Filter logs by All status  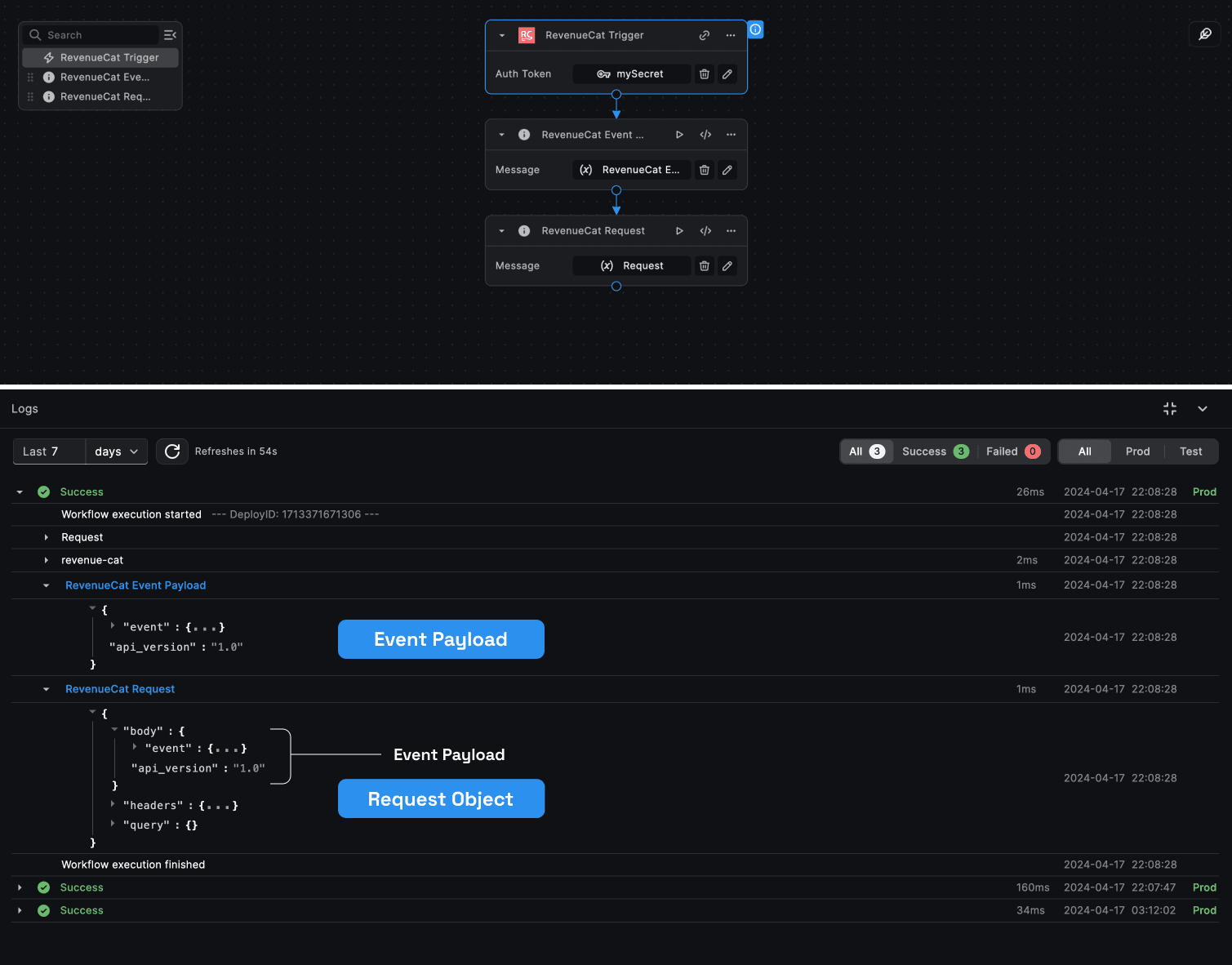866,451
